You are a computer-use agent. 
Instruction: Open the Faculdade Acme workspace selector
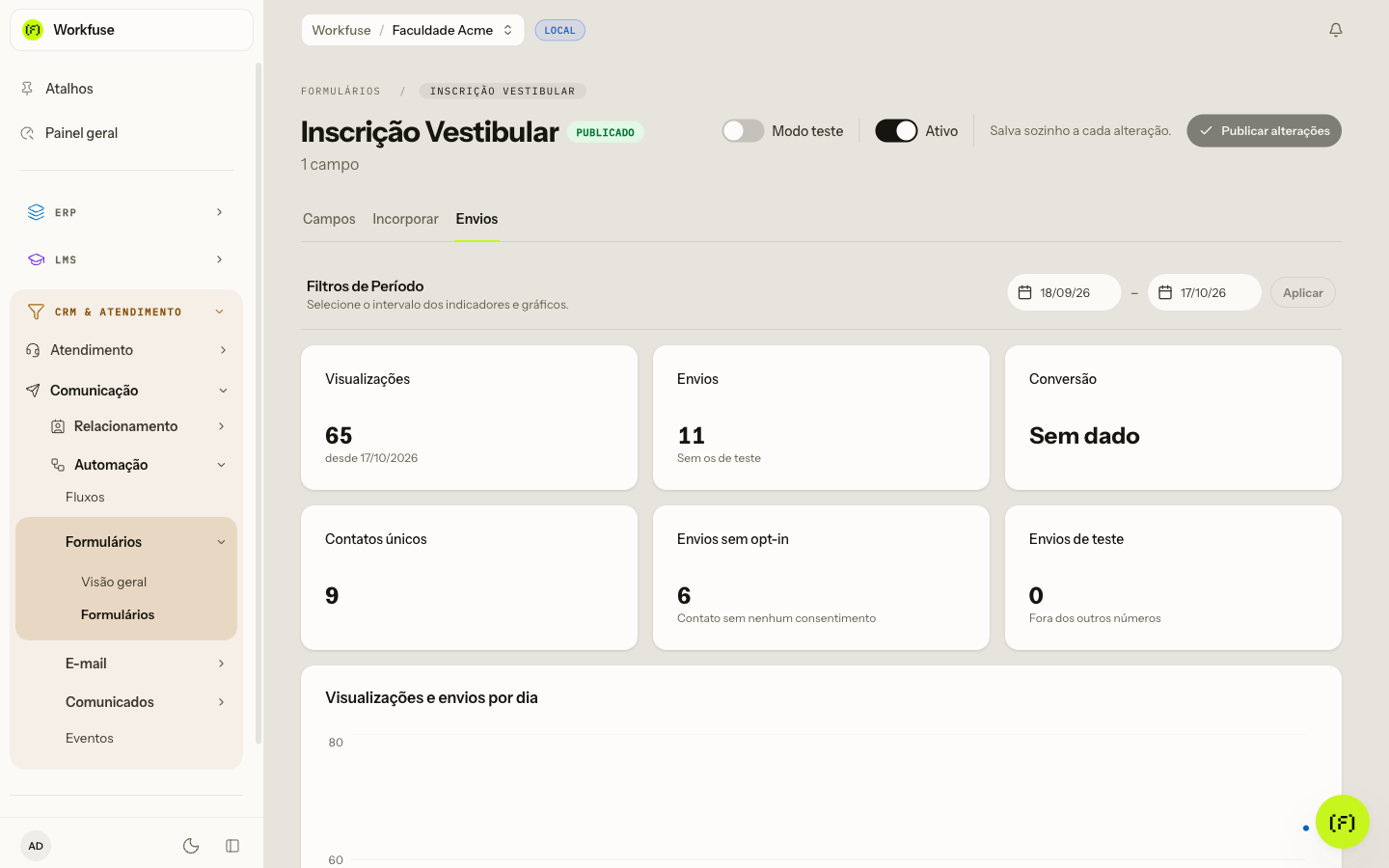(413, 30)
